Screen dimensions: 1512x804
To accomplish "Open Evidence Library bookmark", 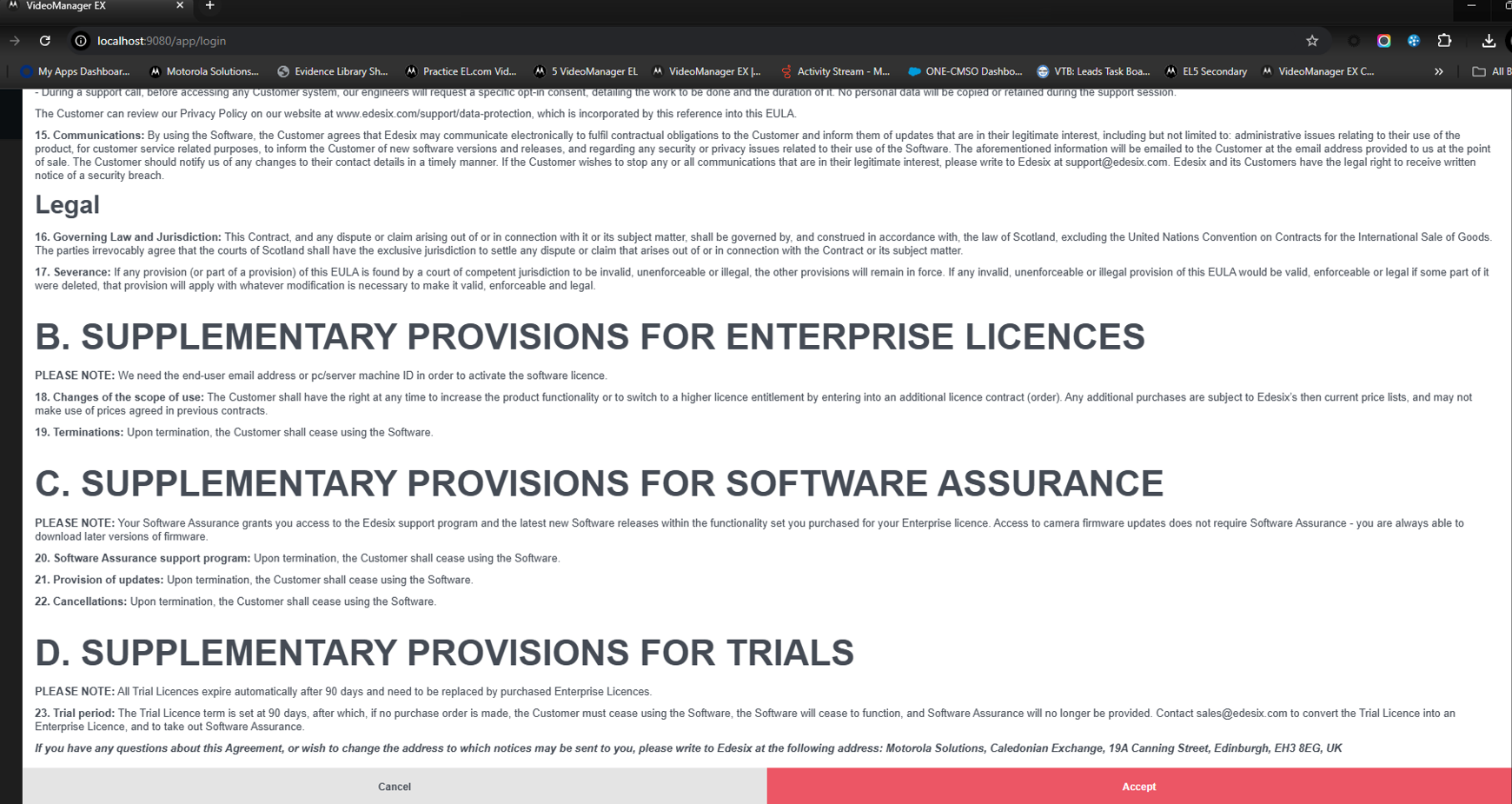I will click(332, 71).
